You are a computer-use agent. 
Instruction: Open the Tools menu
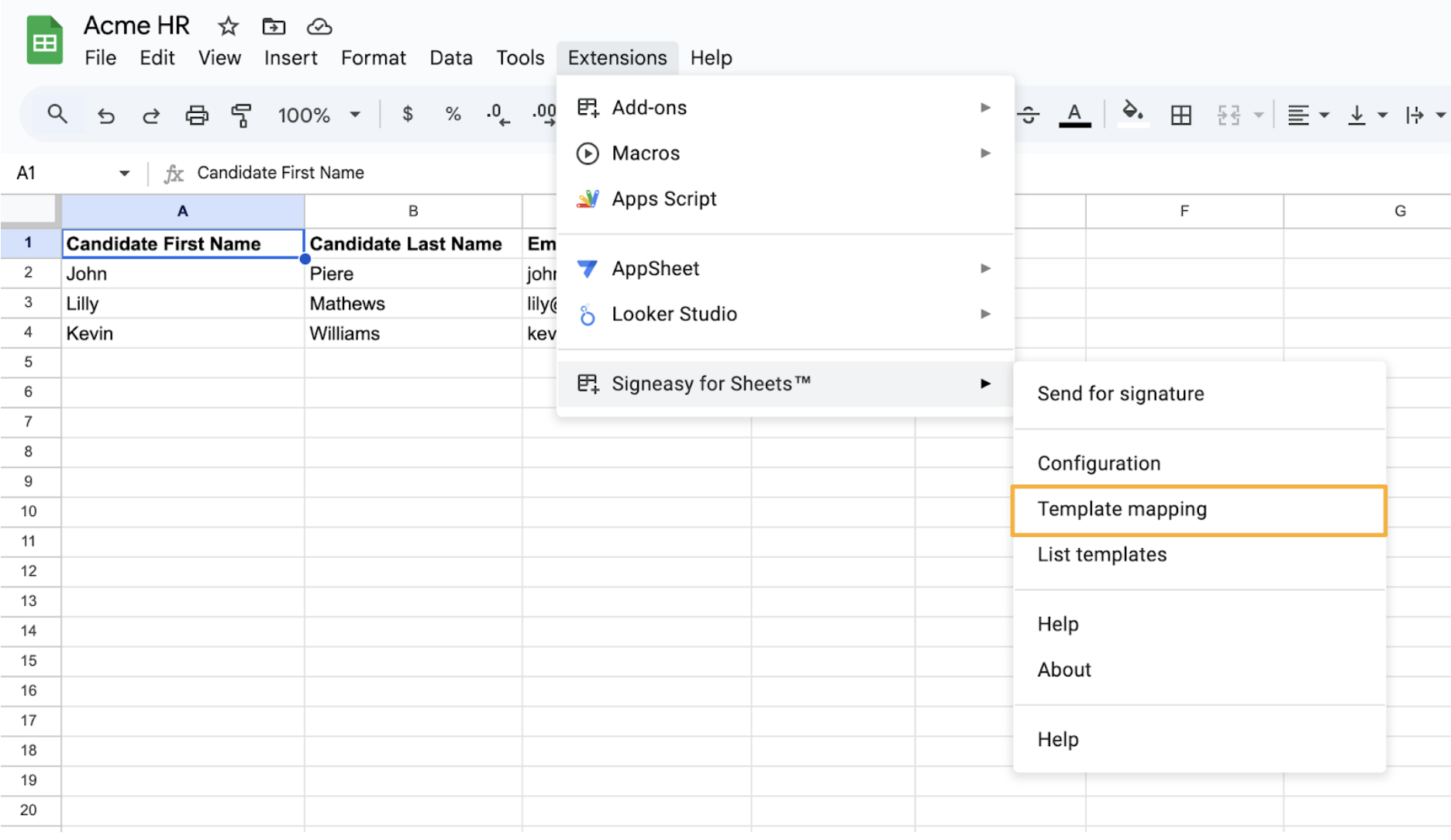click(x=521, y=58)
